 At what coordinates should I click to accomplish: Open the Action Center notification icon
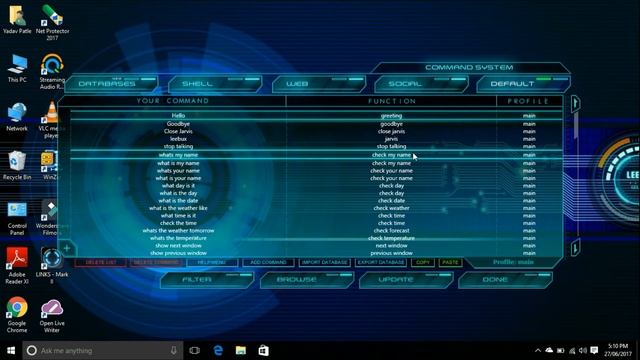tap(594, 350)
